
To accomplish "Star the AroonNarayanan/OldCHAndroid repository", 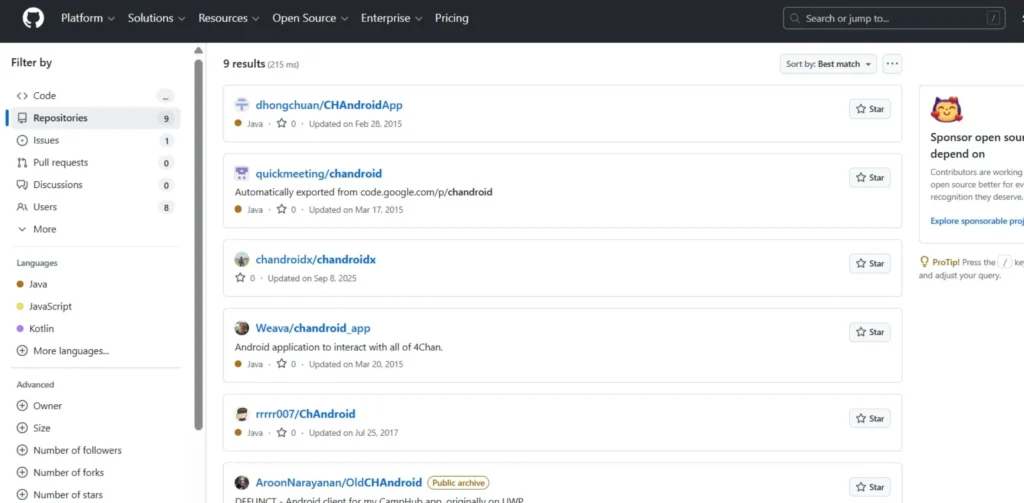I will click(869, 487).
